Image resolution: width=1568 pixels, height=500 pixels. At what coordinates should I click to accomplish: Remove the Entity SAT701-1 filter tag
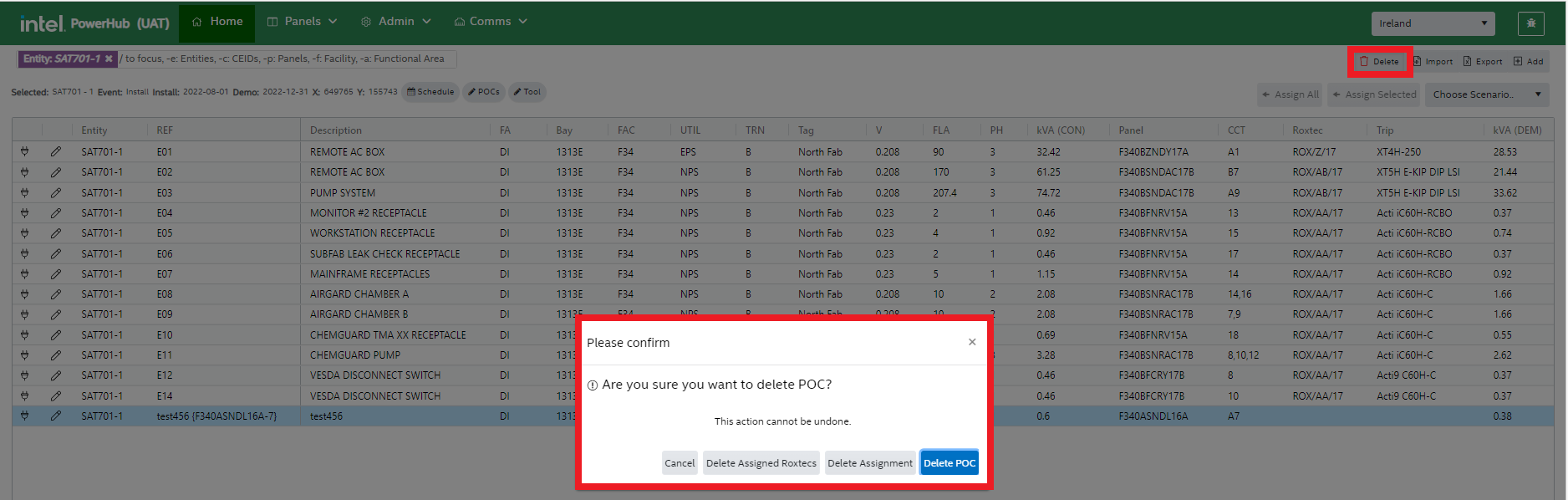coord(109,59)
